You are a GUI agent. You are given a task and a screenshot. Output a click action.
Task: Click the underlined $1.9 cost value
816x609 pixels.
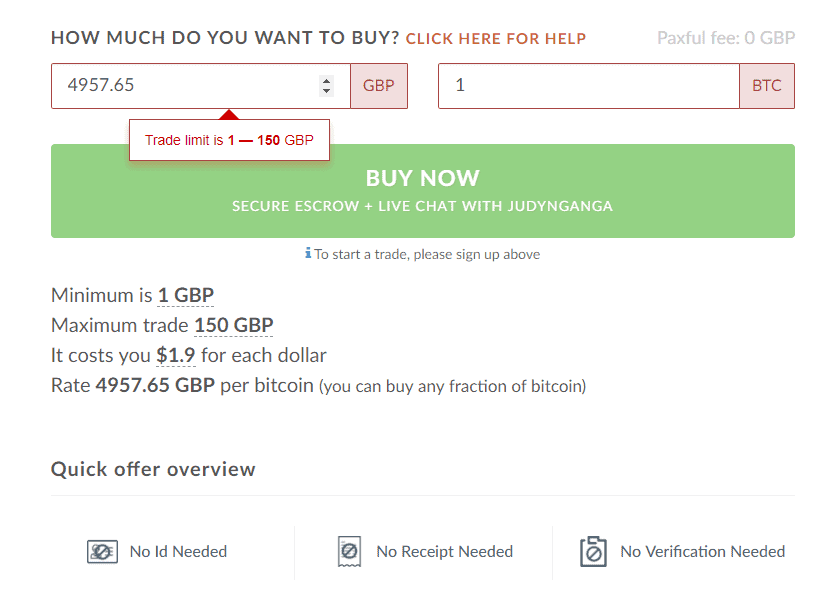tap(176, 356)
